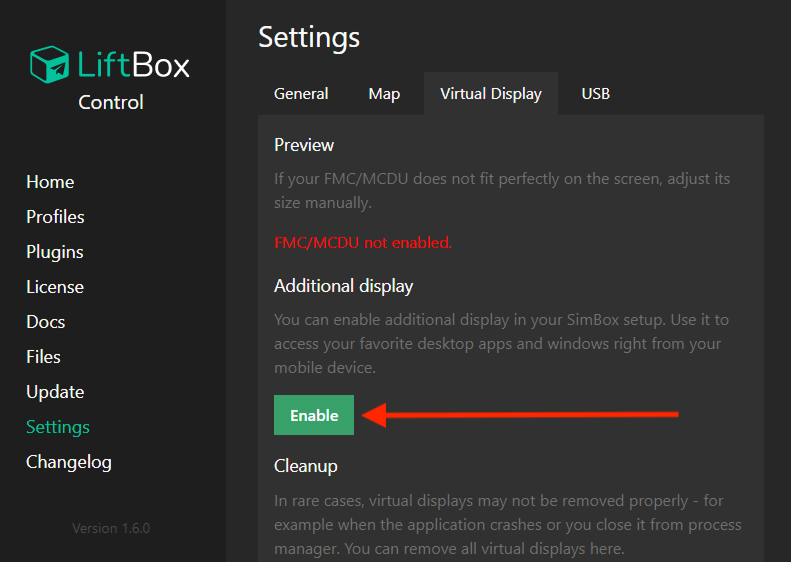
Task: Select License from the sidebar
Action: click(55, 287)
